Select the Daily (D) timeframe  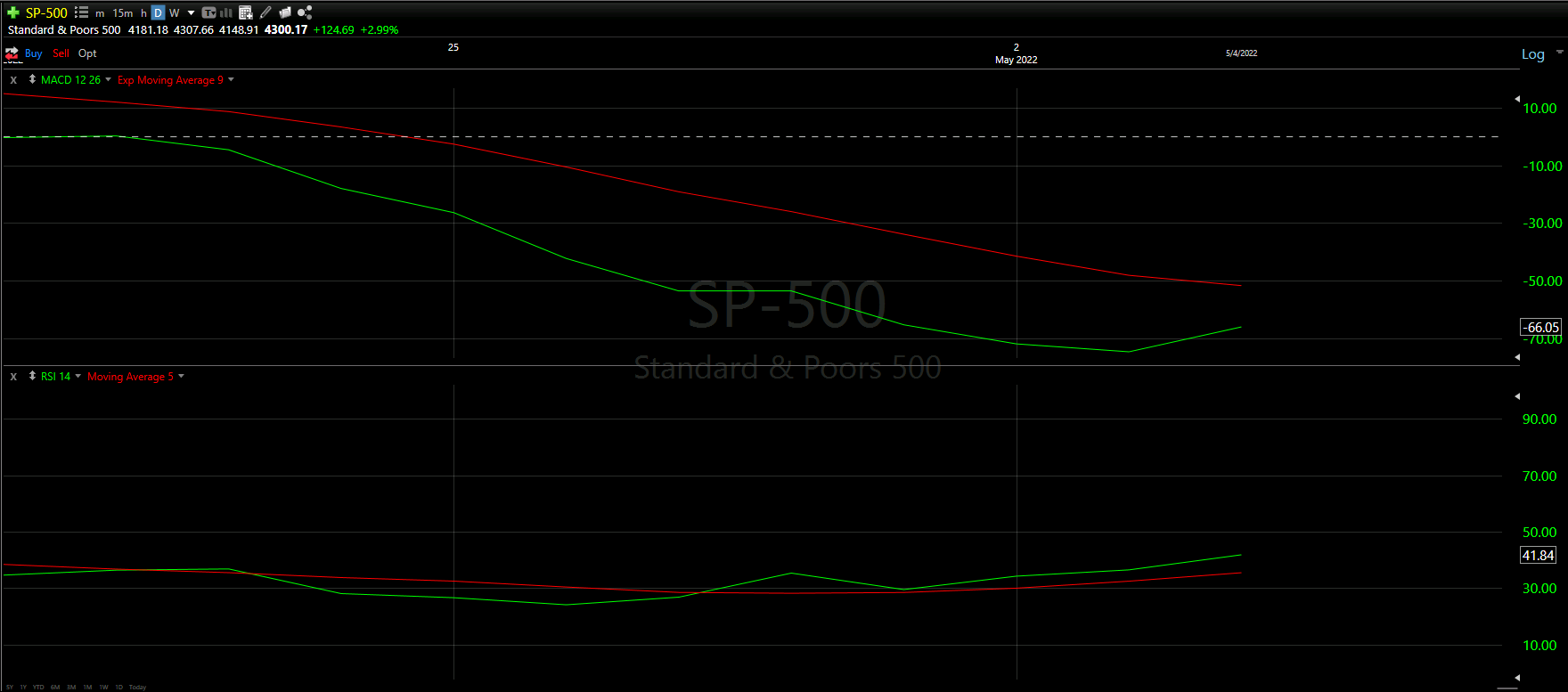pos(158,12)
